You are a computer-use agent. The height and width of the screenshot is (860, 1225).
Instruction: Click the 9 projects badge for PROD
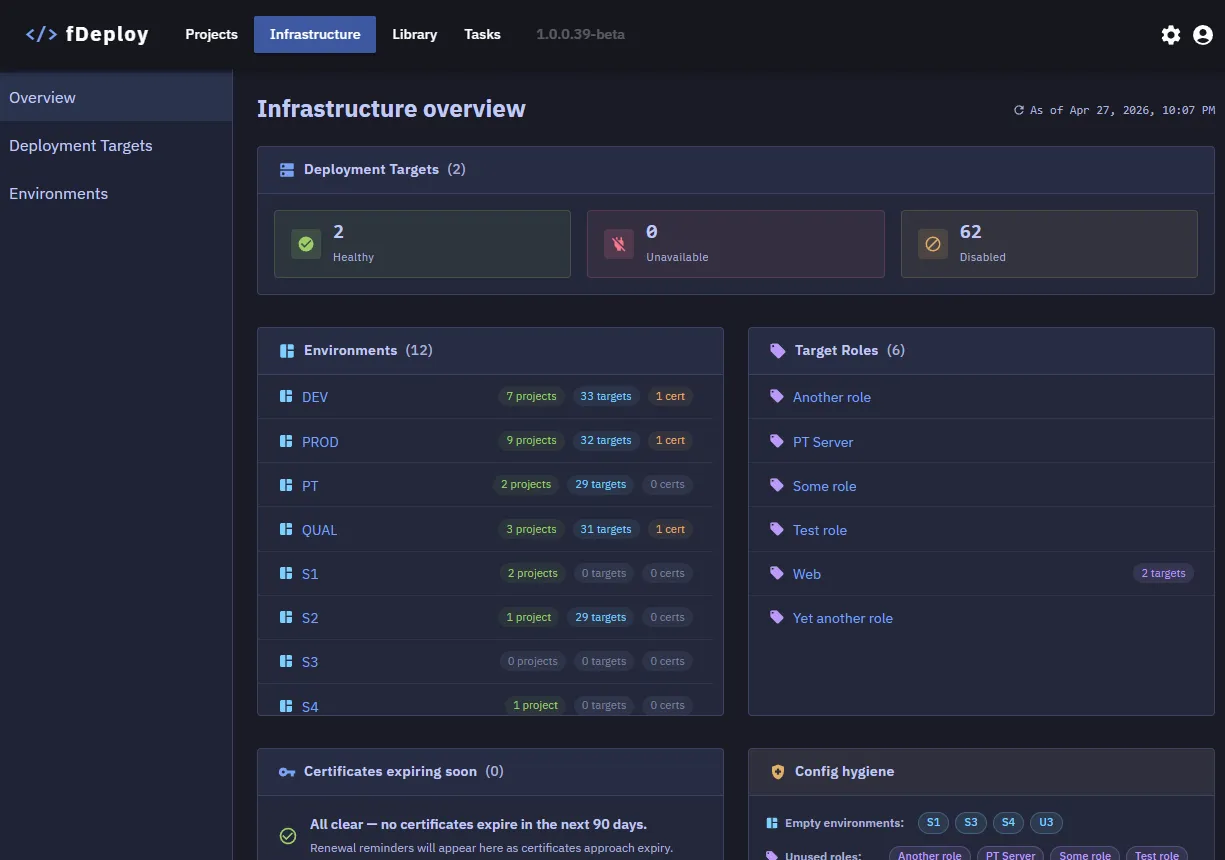(x=531, y=440)
